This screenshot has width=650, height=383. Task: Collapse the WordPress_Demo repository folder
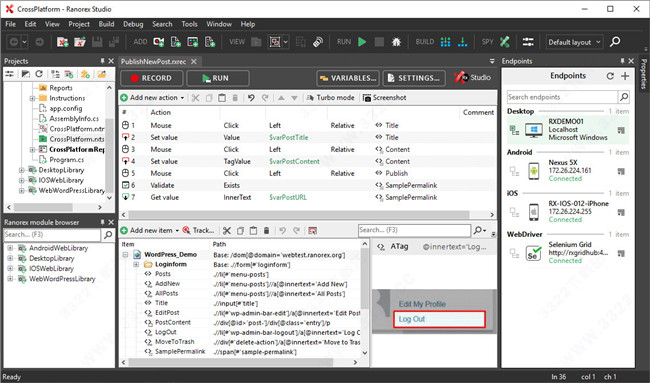[x=125, y=255]
